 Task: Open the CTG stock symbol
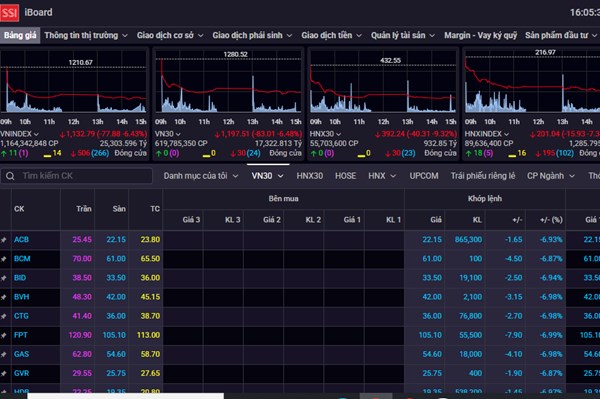(x=21, y=316)
